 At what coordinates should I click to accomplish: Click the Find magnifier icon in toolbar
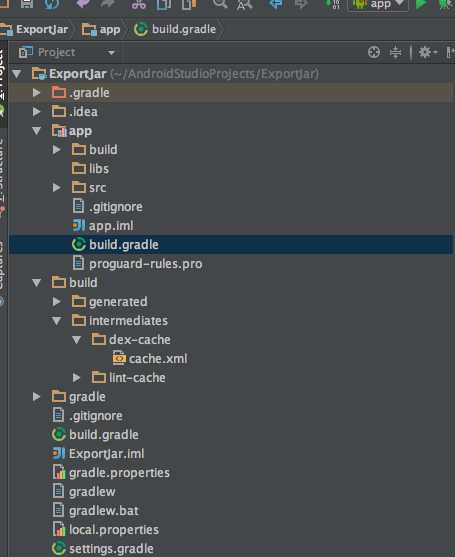[x=220, y=4]
